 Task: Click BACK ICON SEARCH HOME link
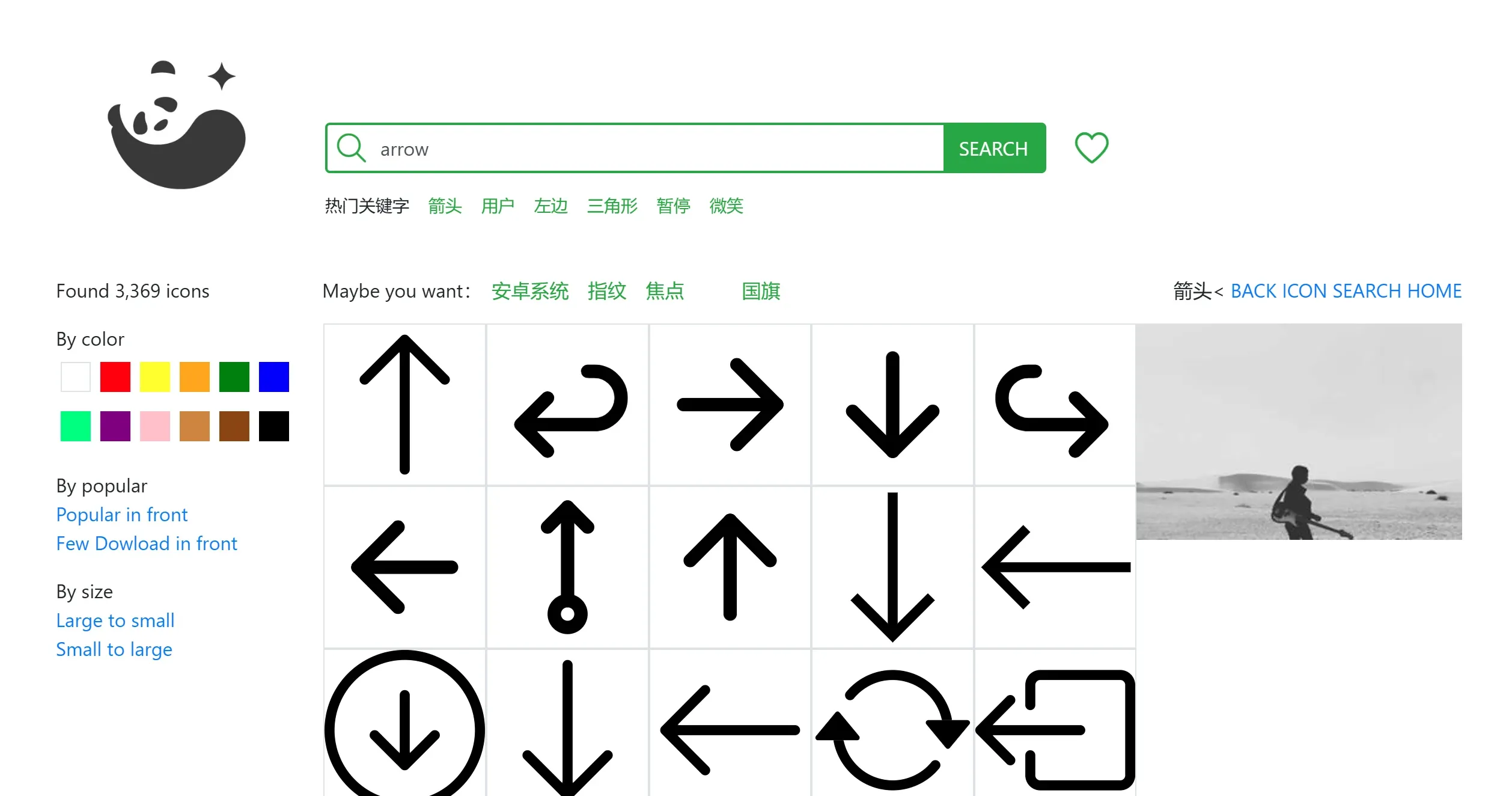(x=1348, y=291)
